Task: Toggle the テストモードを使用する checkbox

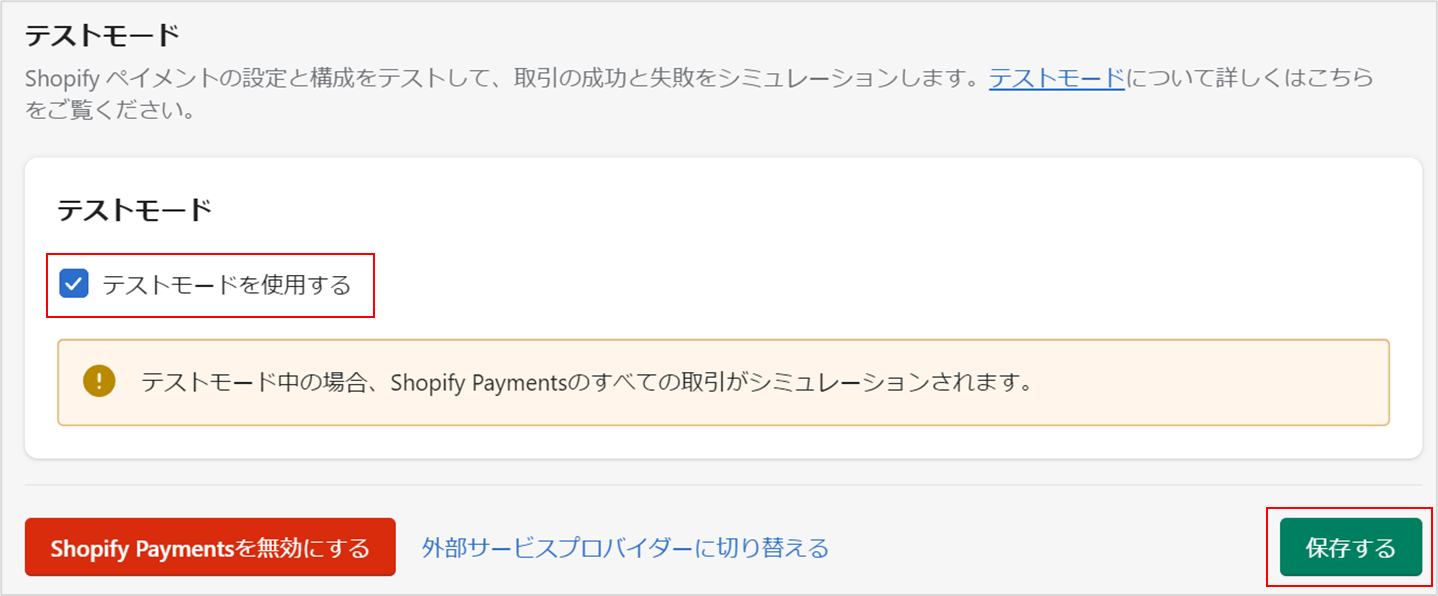Action: (74, 285)
